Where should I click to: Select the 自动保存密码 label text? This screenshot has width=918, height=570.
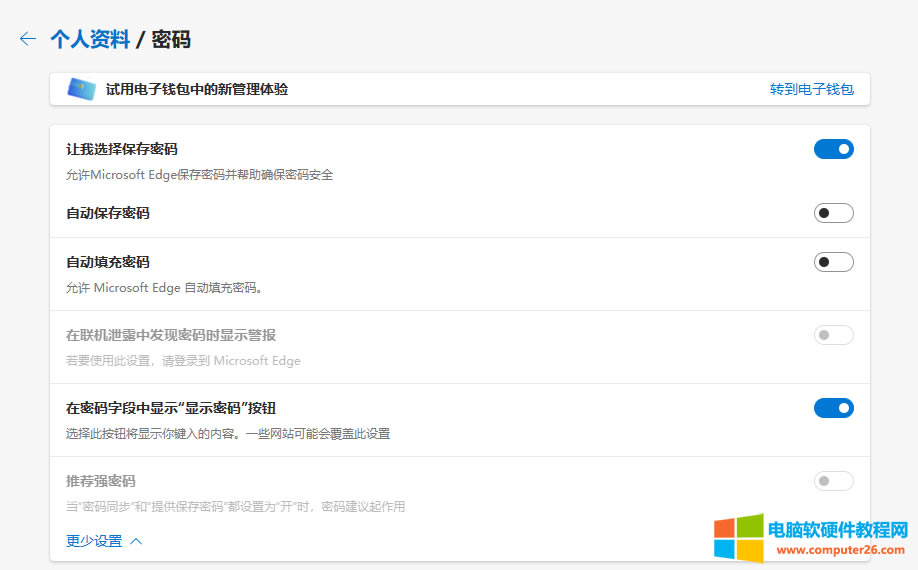tap(108, 213)
